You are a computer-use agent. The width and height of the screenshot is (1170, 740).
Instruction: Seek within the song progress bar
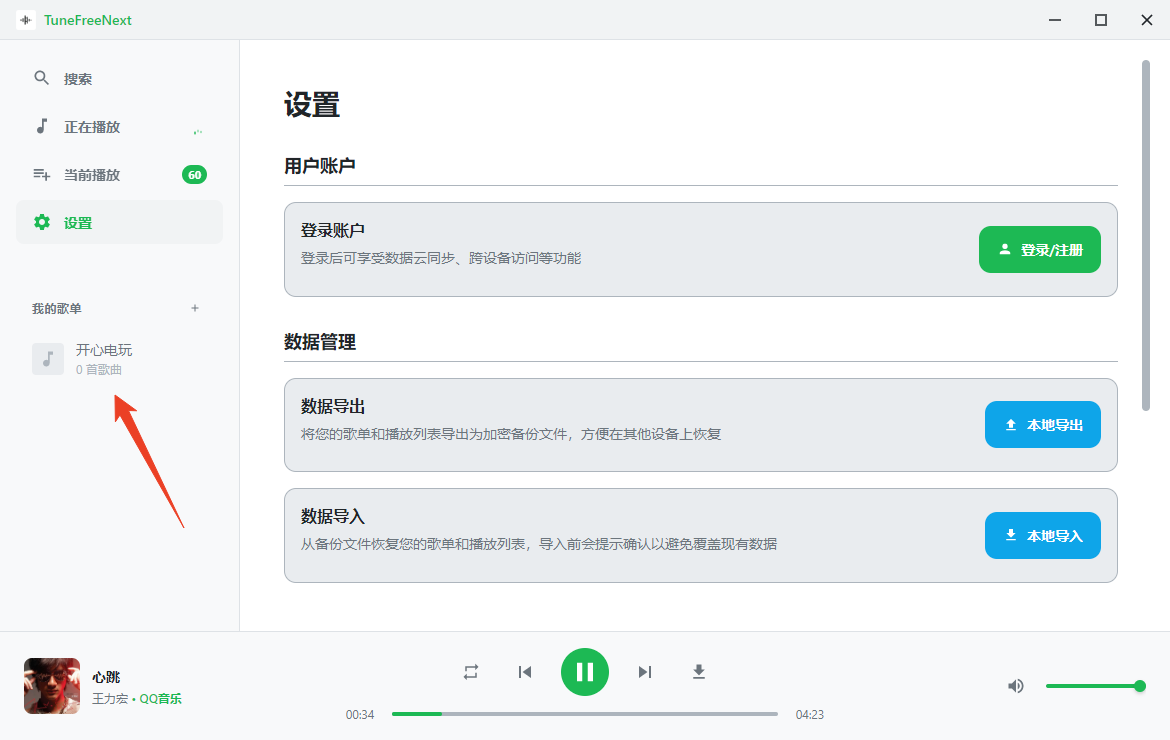[584, 714]
